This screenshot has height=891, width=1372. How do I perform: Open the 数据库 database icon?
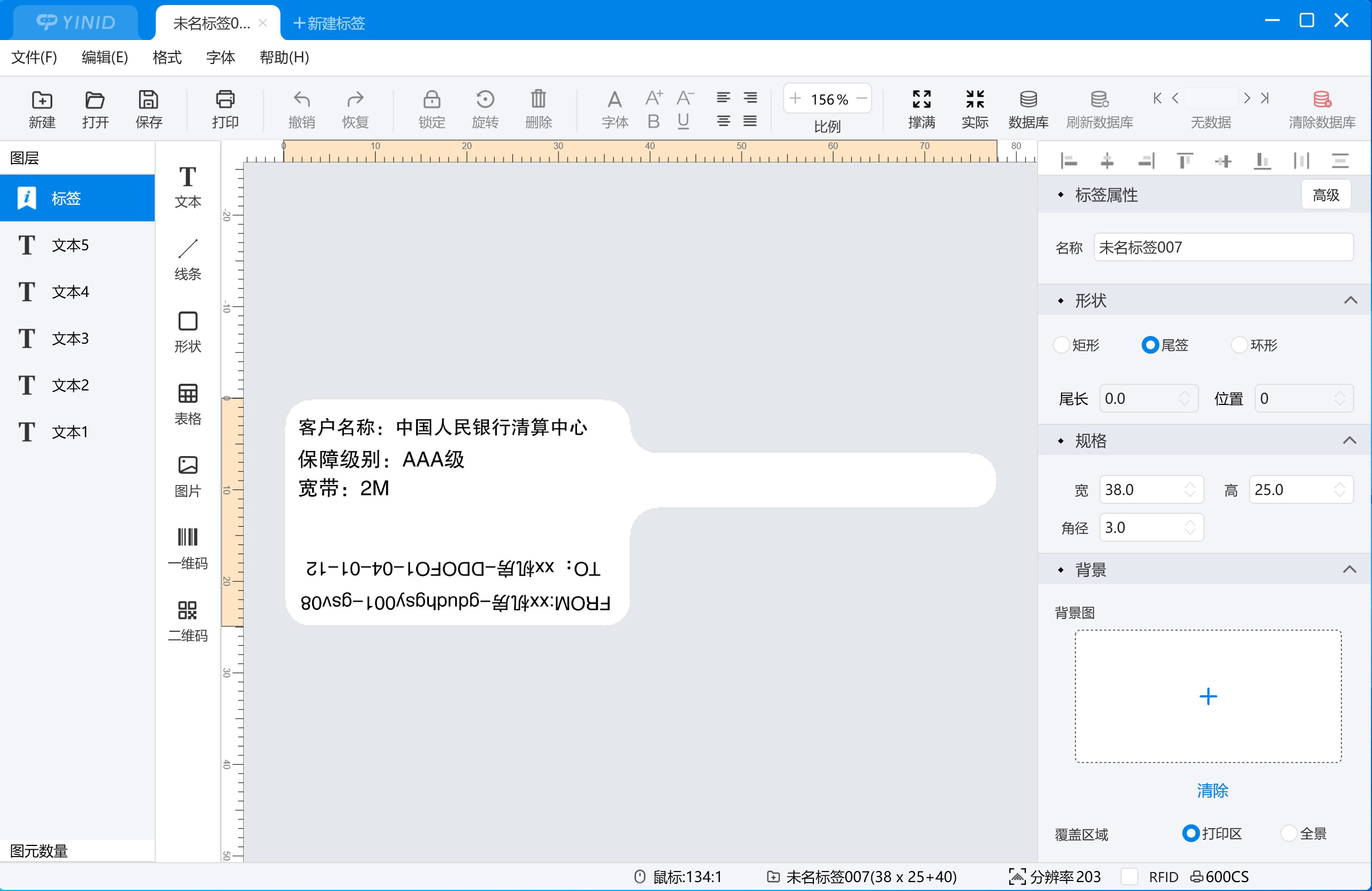(1028, 99)
